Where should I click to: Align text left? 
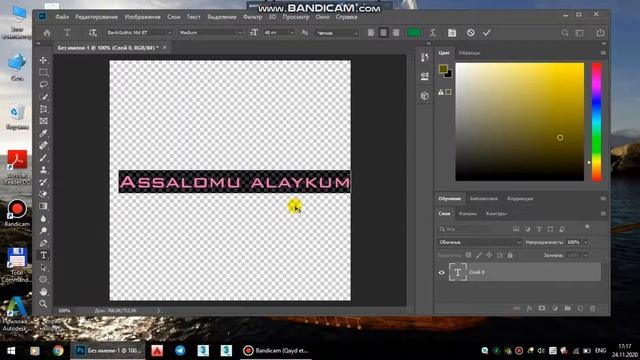[371, 33]
